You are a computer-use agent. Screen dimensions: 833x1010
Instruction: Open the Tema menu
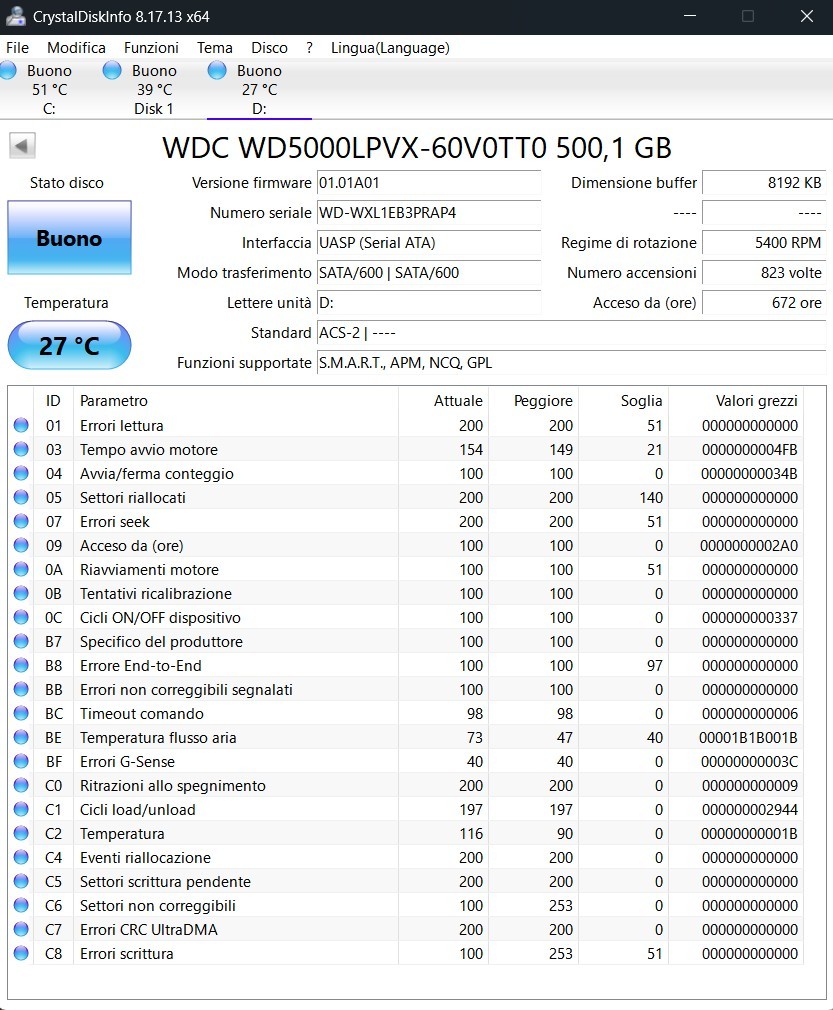215,48
